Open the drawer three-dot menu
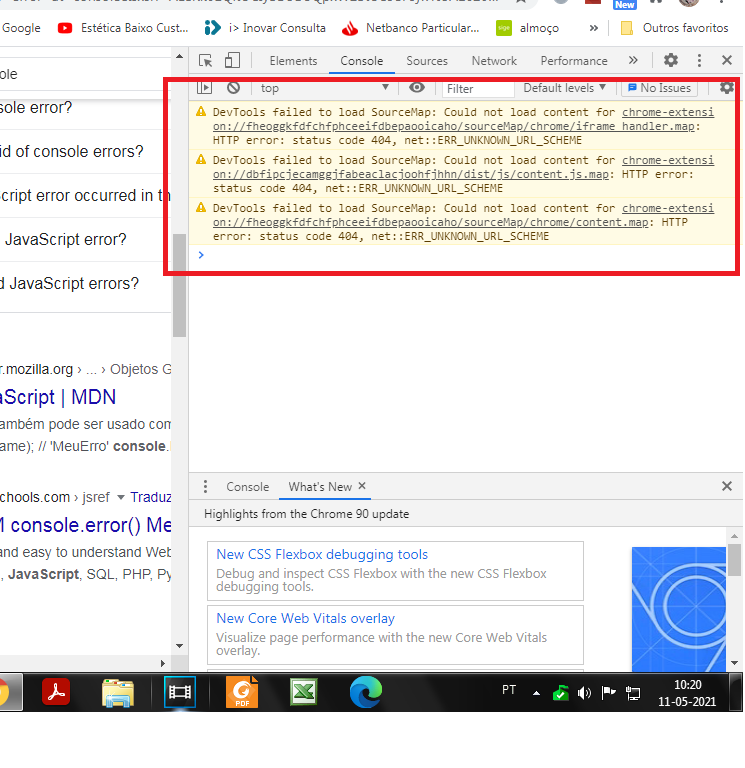This screenshot has height=768, width=745. tap(205, 486)
